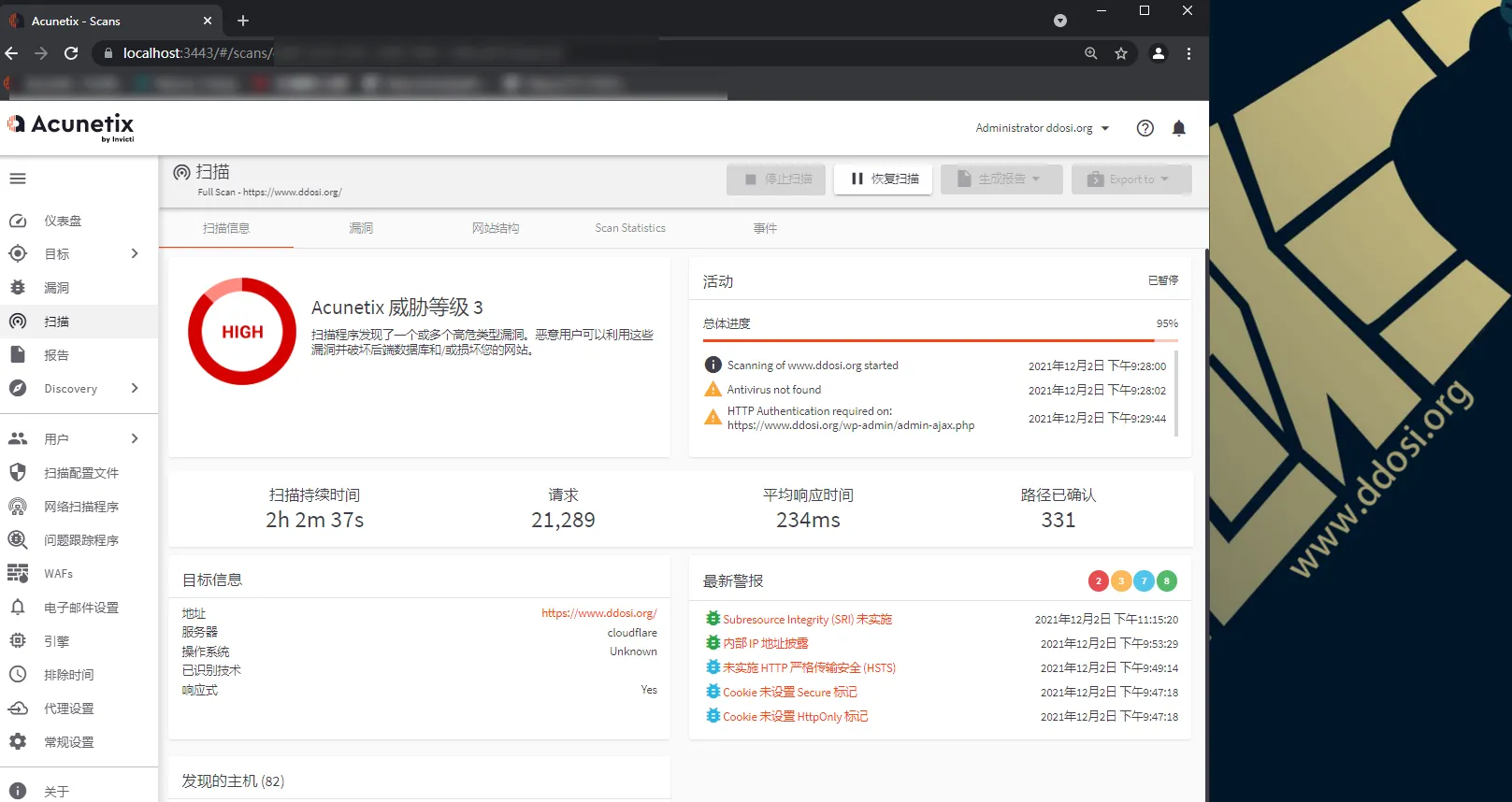Open the 扫描 scans sidebar icon
The height and width of the screenshot is (802, 1512).
[18, 322]
